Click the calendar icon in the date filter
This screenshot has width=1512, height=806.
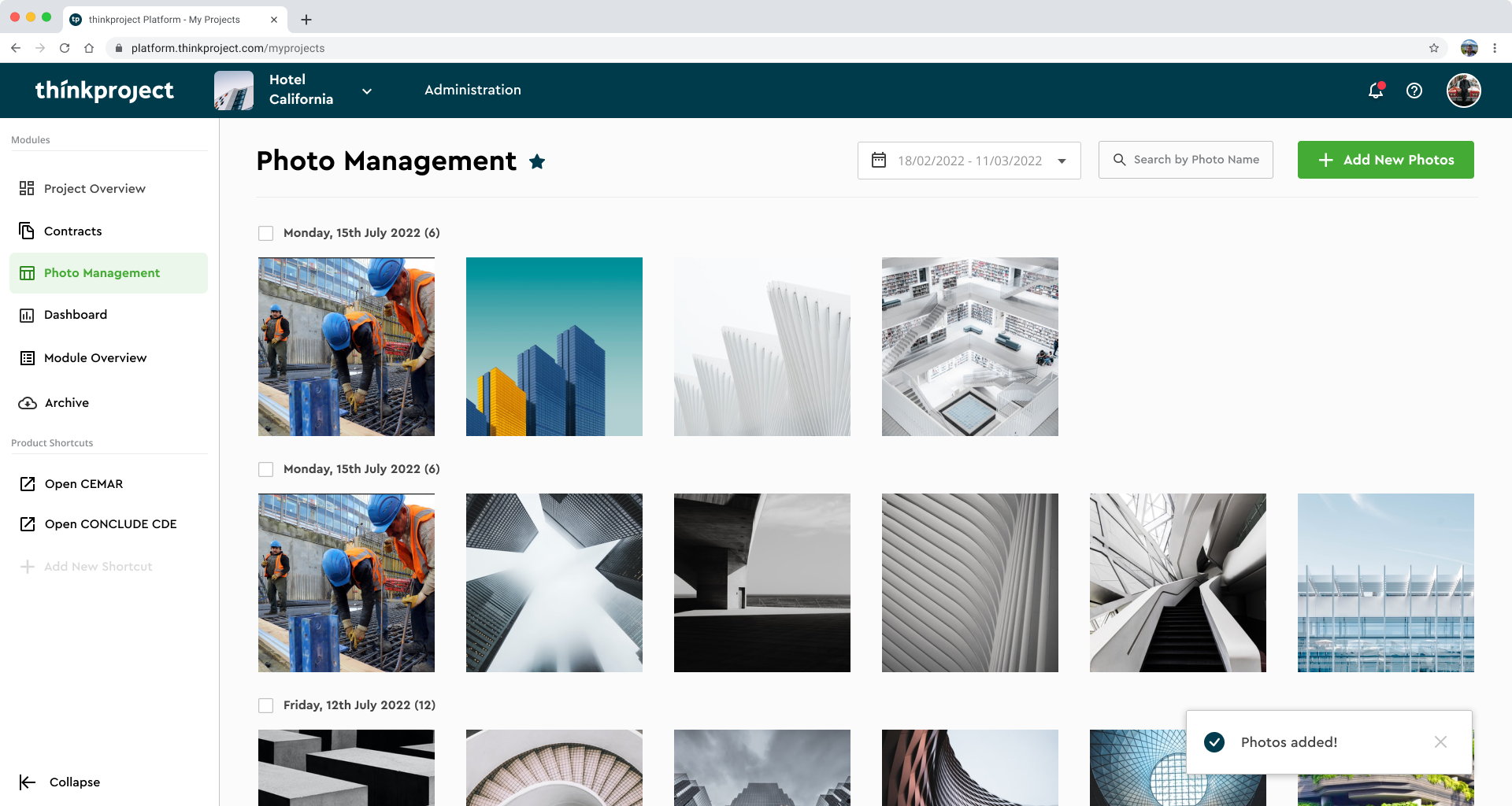[878, 160]
